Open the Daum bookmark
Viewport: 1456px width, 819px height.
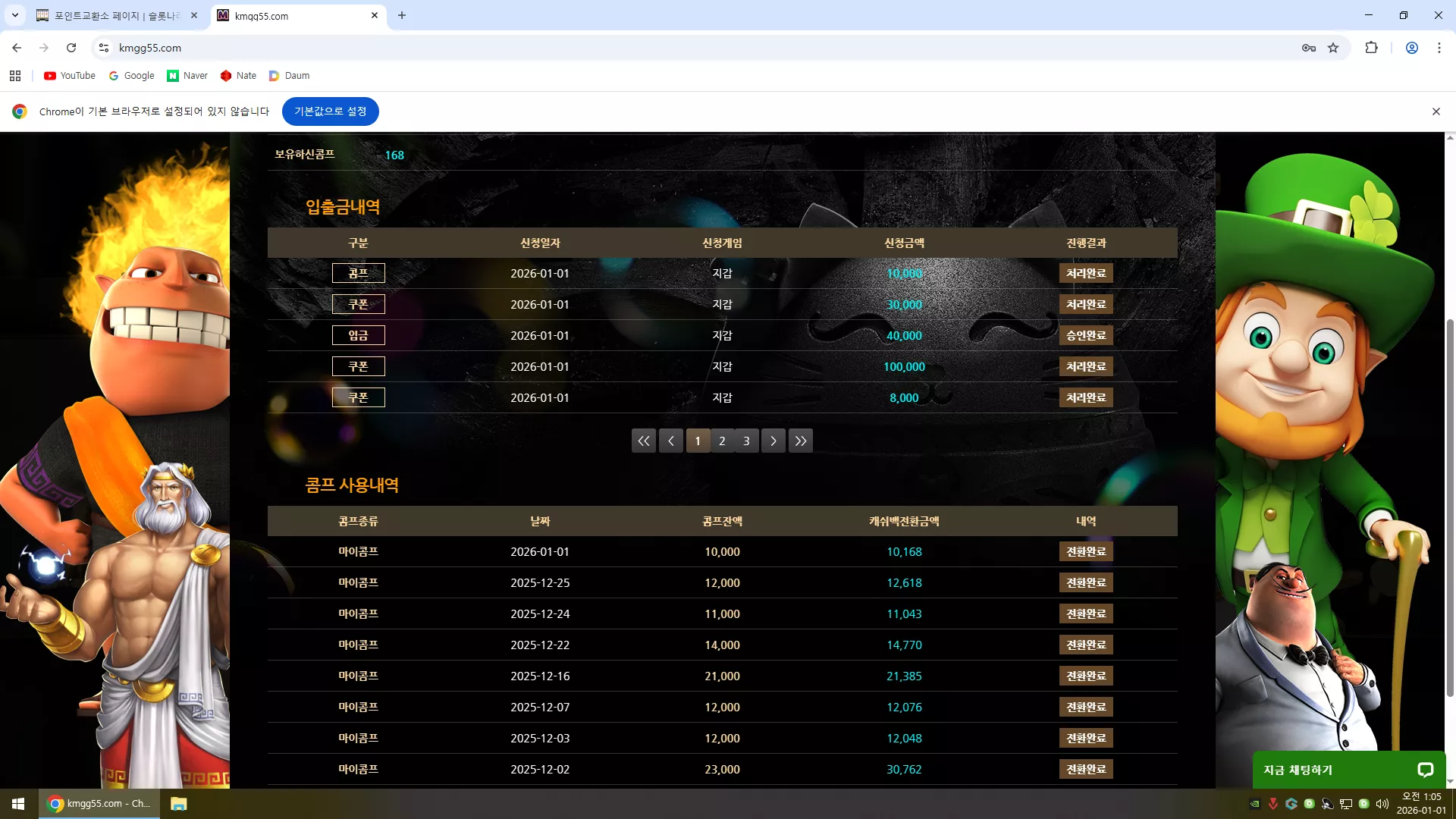click(x=289, y=76)
